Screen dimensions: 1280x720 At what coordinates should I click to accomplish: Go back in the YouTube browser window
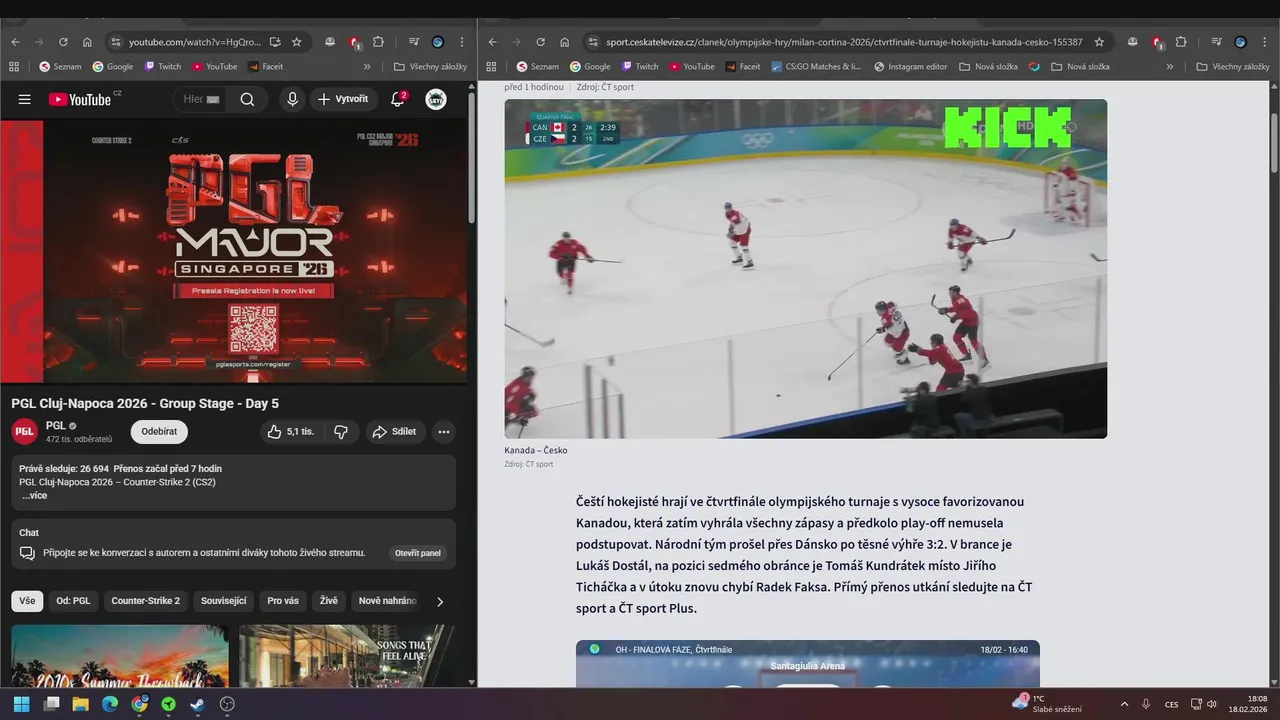coord(15,42)
